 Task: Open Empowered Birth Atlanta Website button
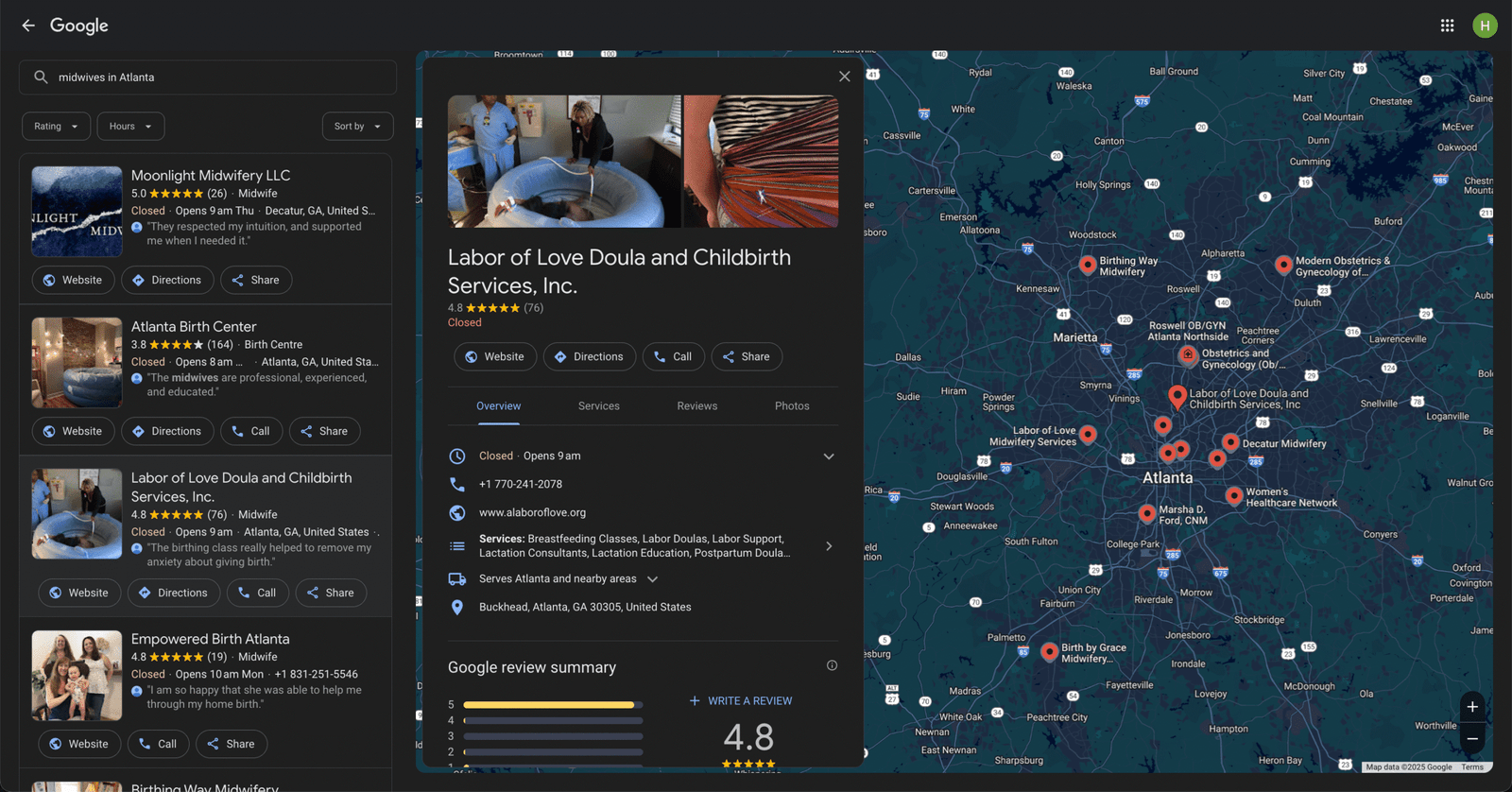click(79, 745)
